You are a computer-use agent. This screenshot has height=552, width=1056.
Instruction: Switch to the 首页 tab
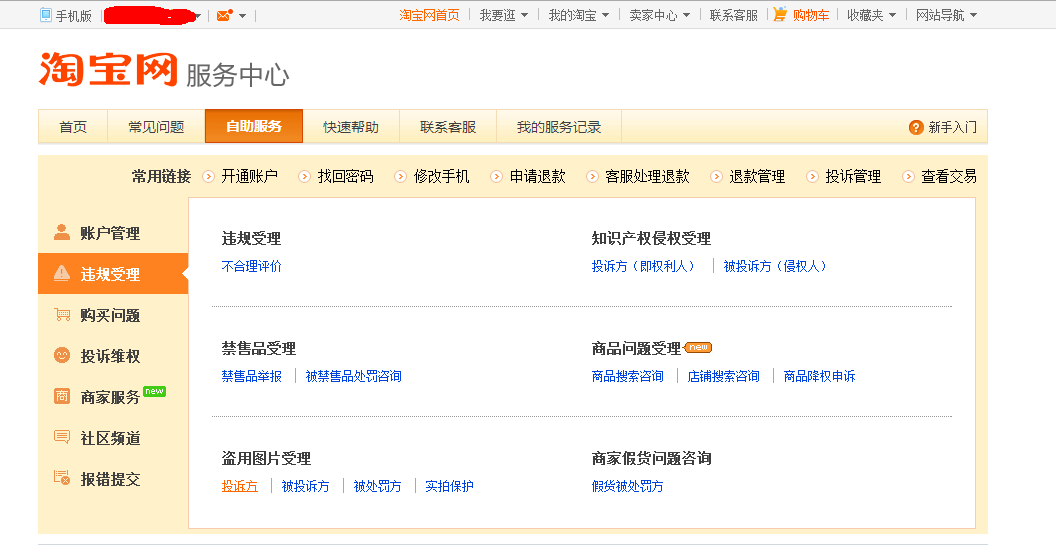pyautogui.click(x=73, y=127)
